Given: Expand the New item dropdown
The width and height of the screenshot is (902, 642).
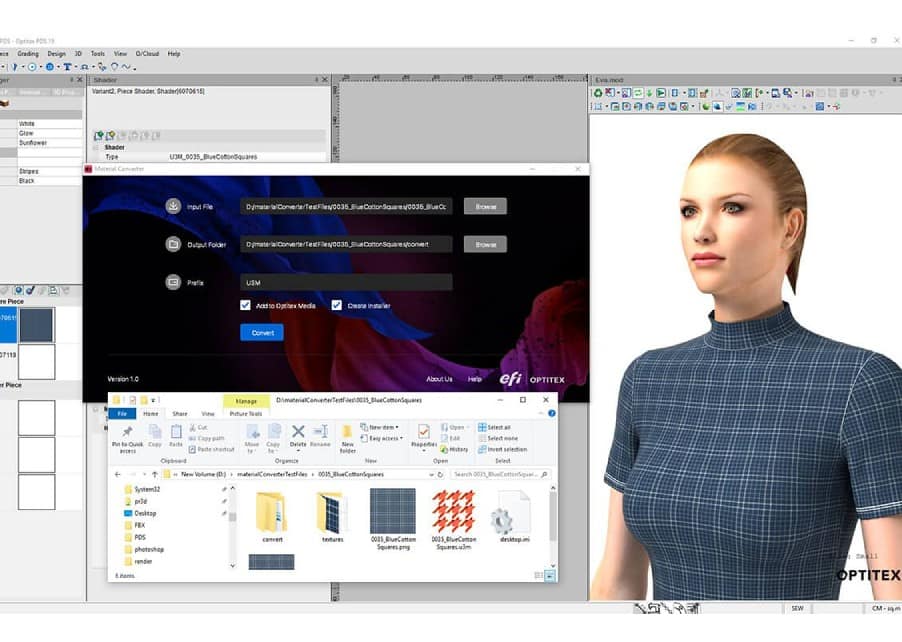Looking at the screenshot, I should click(x=383, y=427).
